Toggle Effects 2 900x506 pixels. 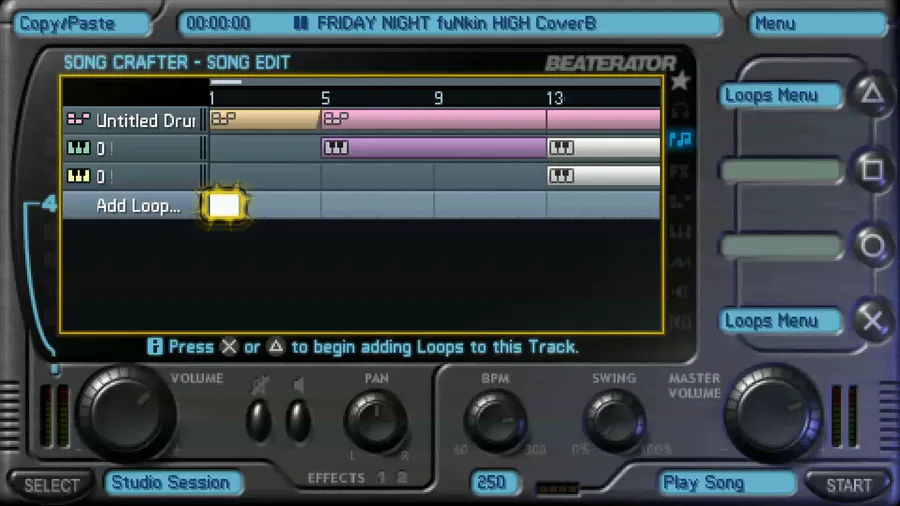(x=402, y=477)
